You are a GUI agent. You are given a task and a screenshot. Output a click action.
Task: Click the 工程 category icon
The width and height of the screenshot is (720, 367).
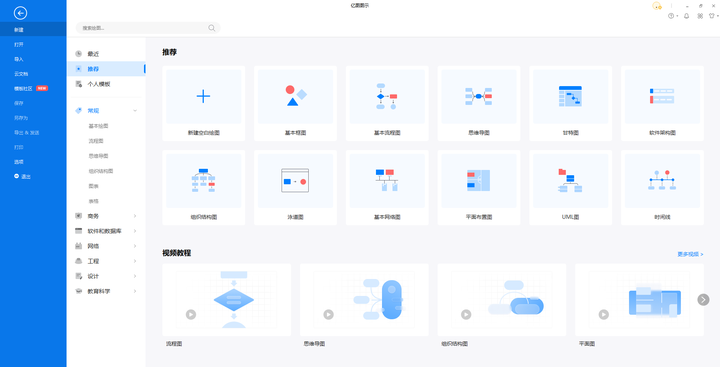point(79,261)
